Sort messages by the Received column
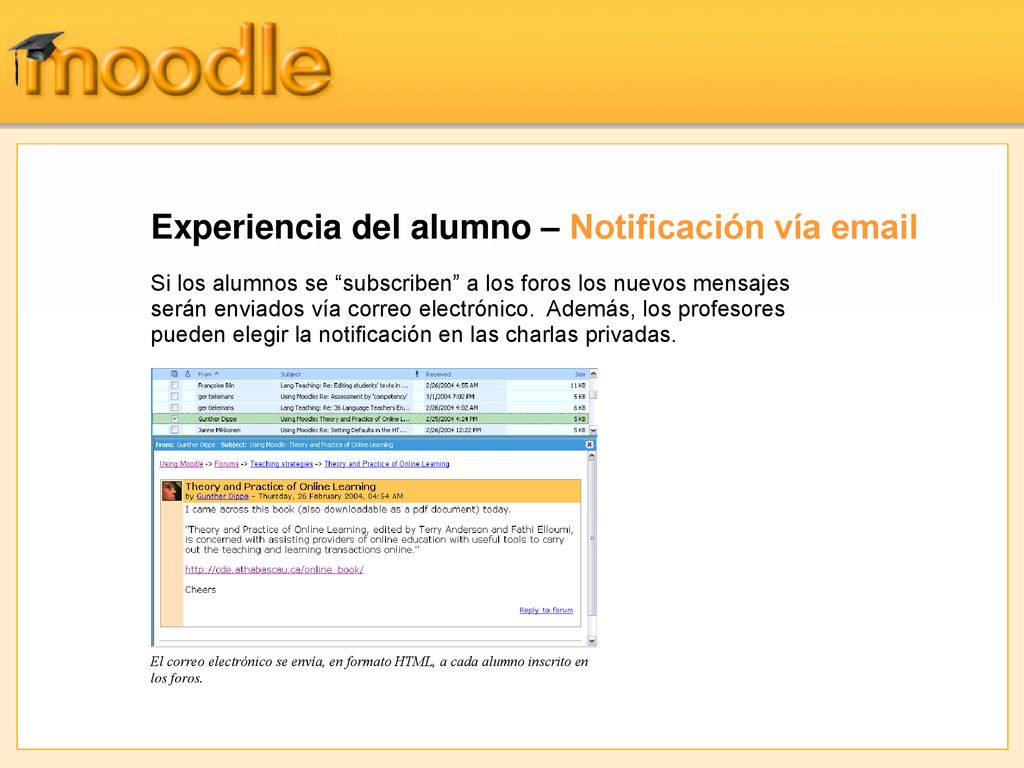The image size is (1024, 768). coord(438,374)
